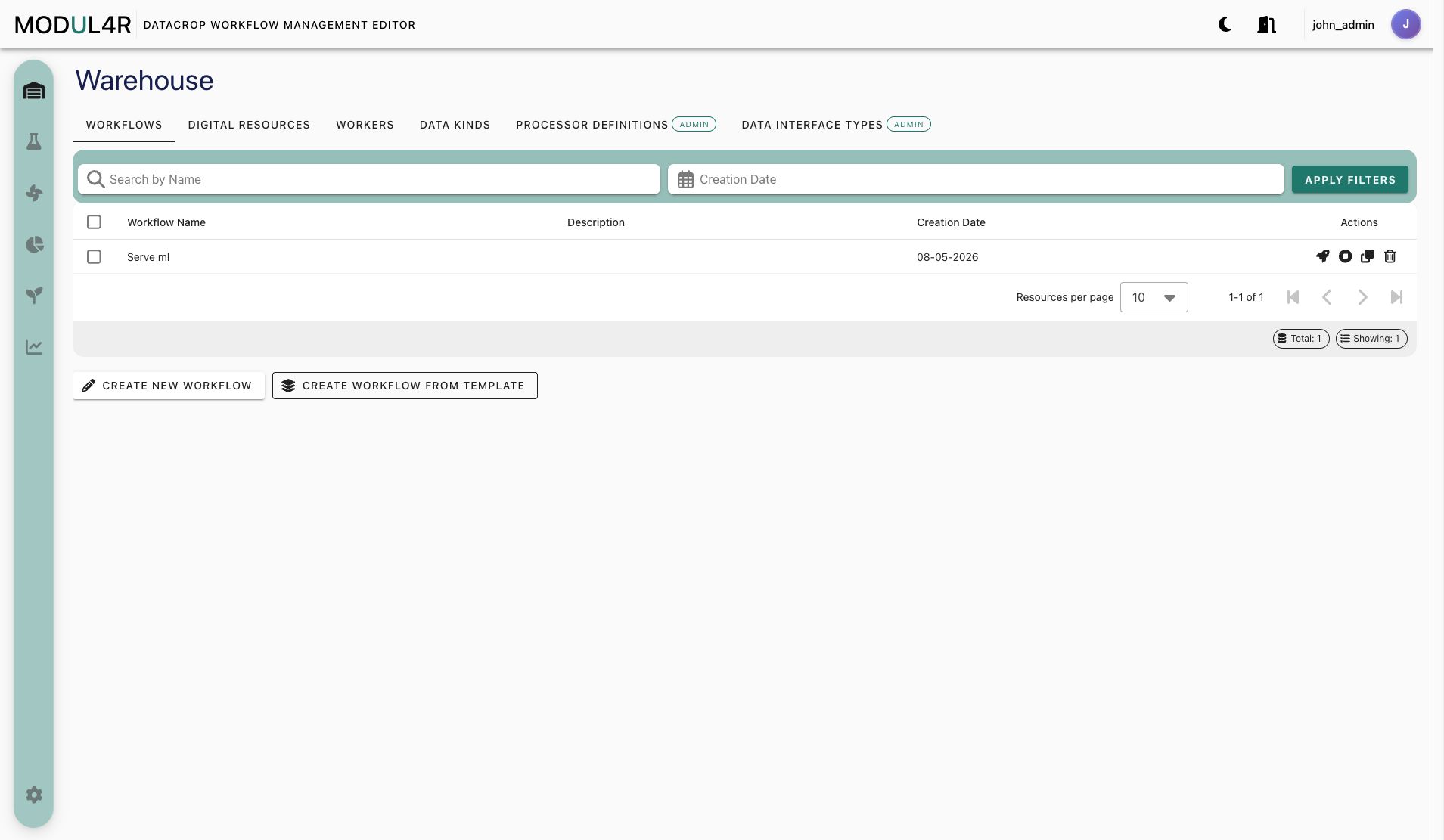Click Create New Workflow button
This screenshot has width=1444, height=840.
click(169, 386)
